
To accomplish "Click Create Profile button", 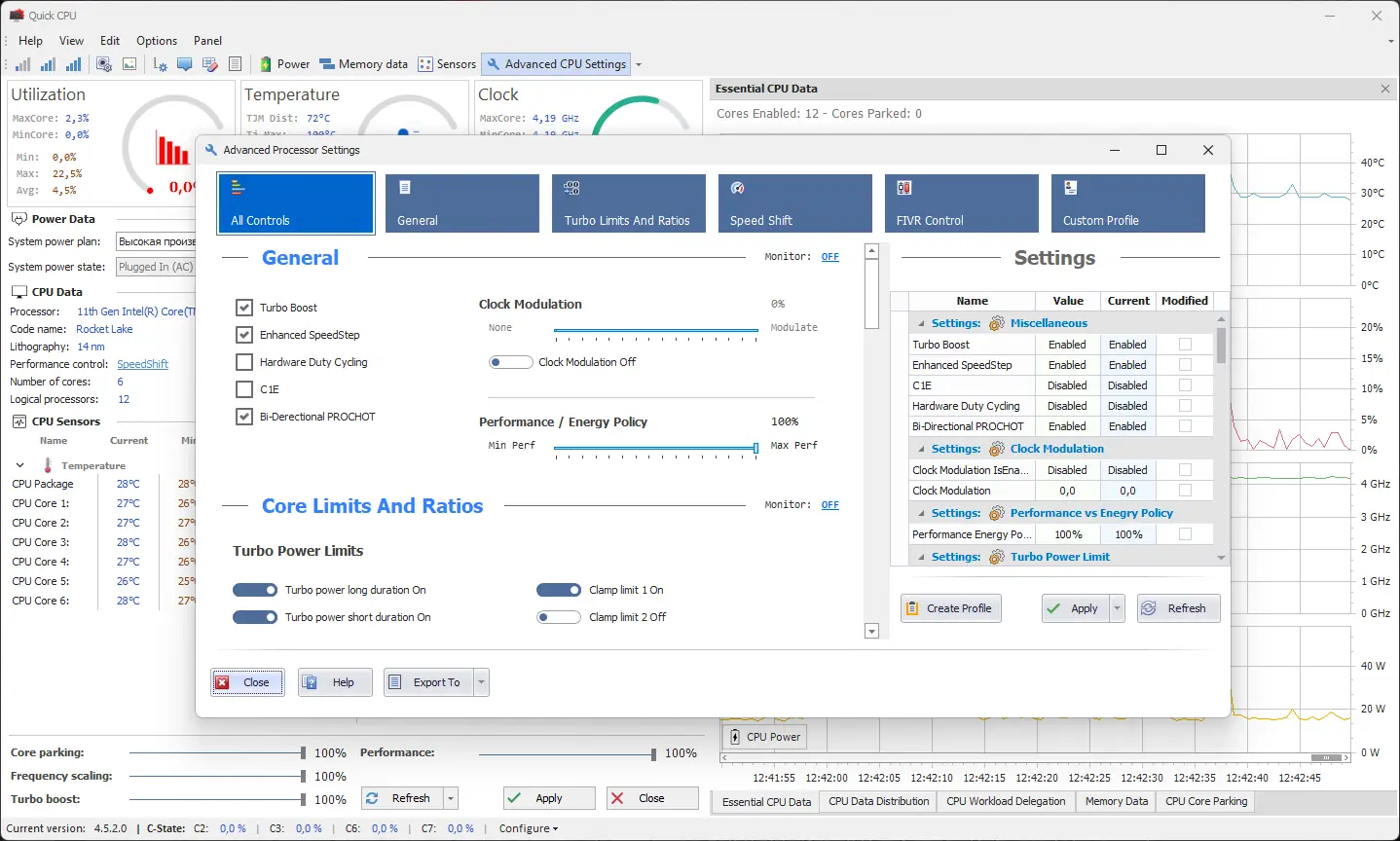I will pyautogui.click(x=950, y=608).
